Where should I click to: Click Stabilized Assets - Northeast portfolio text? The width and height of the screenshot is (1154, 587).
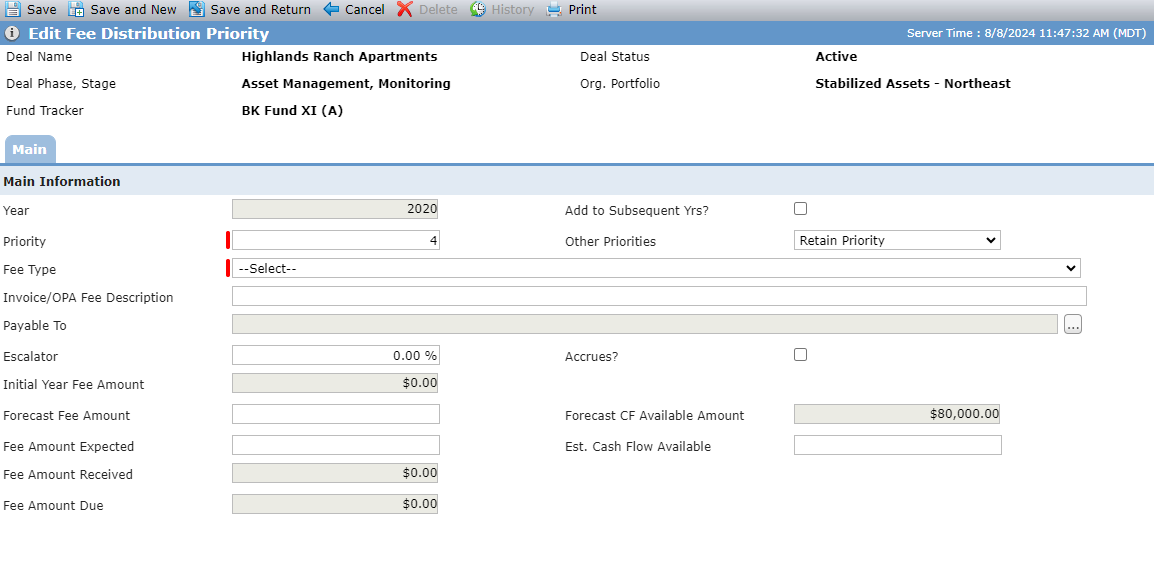913,84
